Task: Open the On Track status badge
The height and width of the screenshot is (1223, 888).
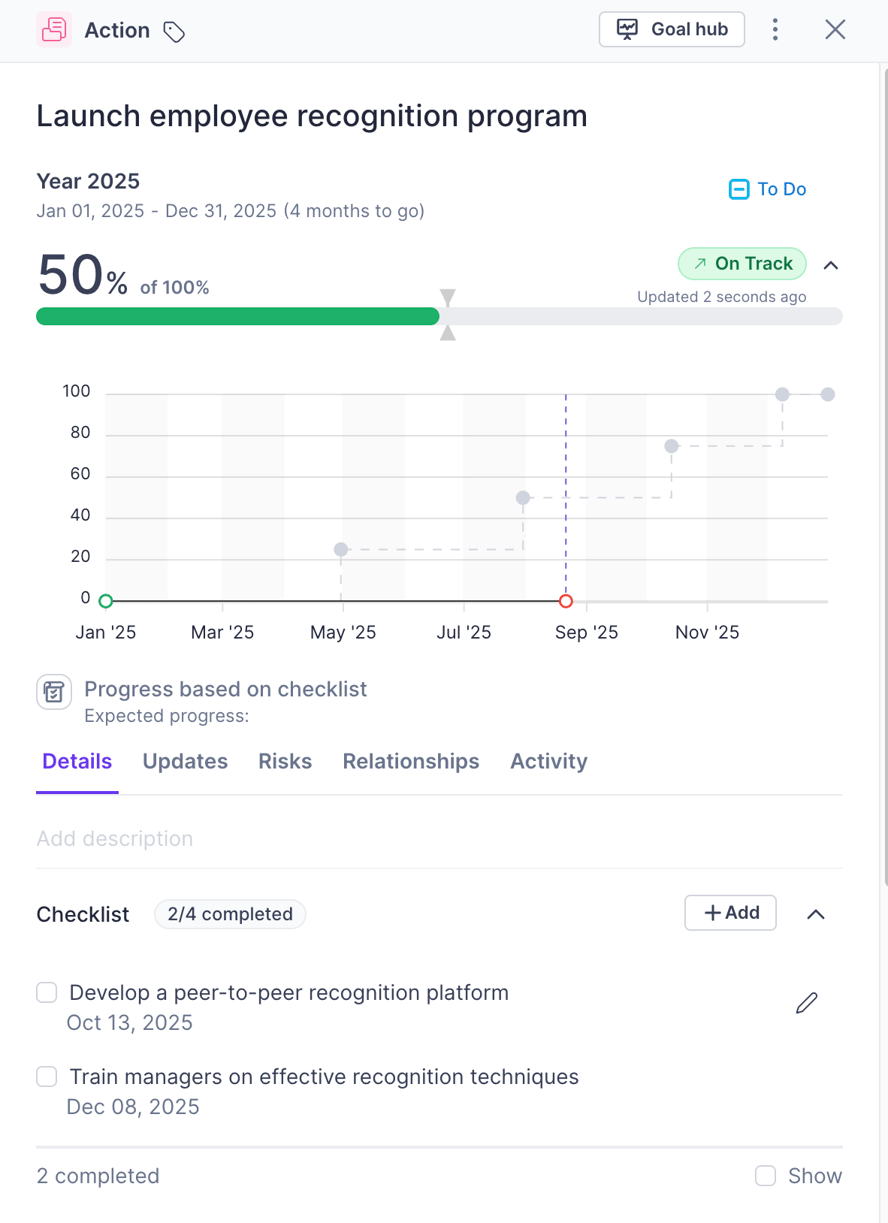Action: tap(742, 264)
